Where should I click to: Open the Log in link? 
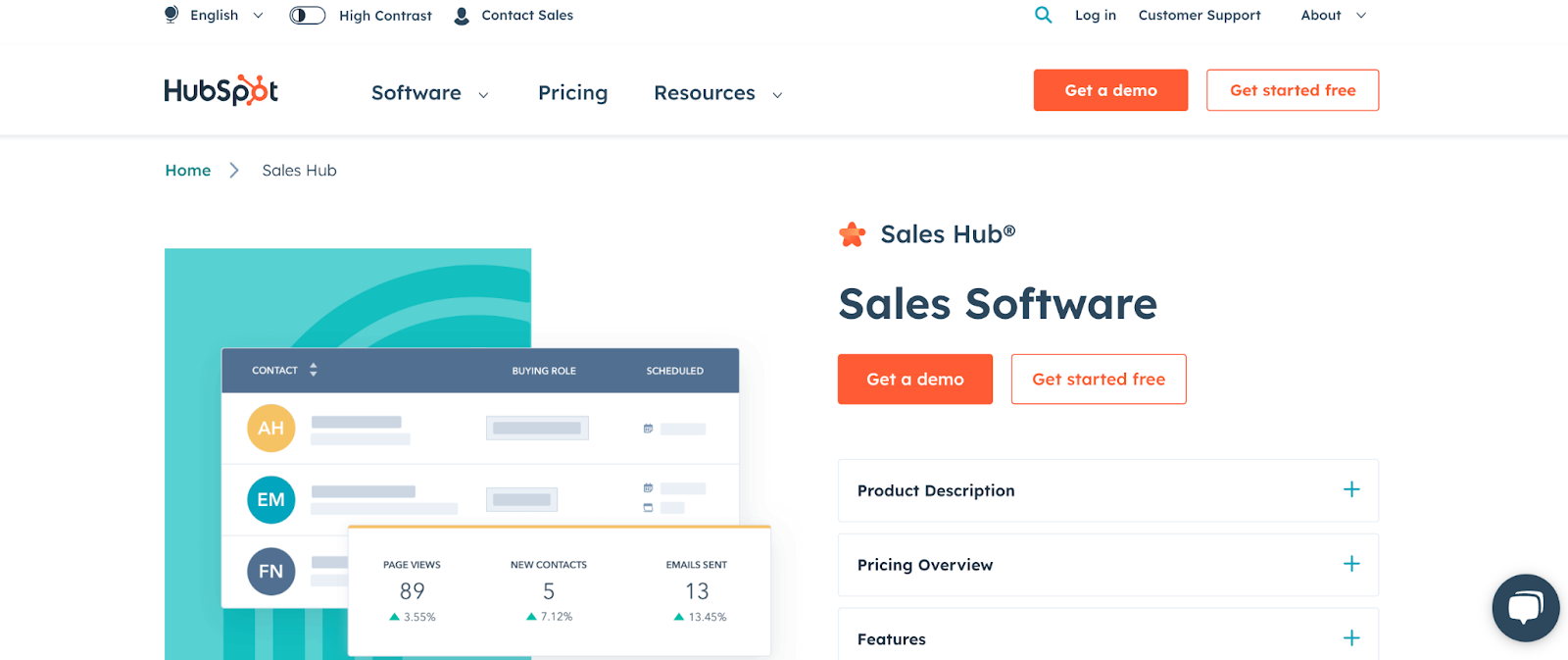click(x=1096, y=15)
